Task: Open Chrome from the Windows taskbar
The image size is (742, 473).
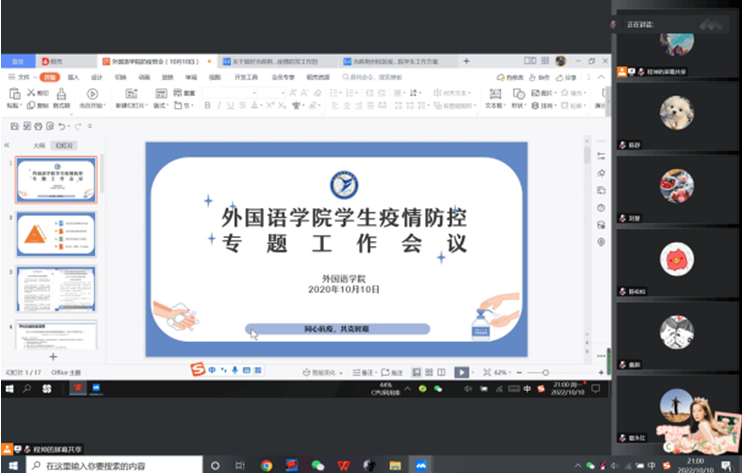Action: coord(266,465)
